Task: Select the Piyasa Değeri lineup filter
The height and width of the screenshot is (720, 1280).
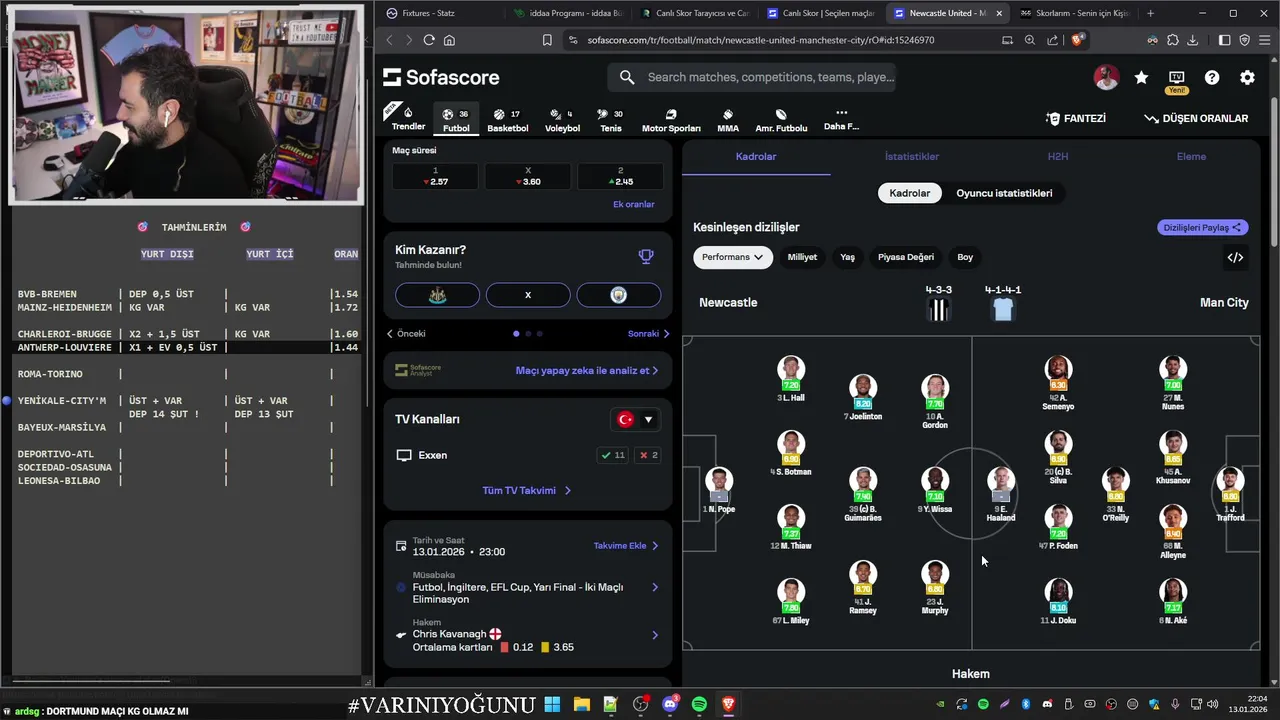Action: (906, 257)
